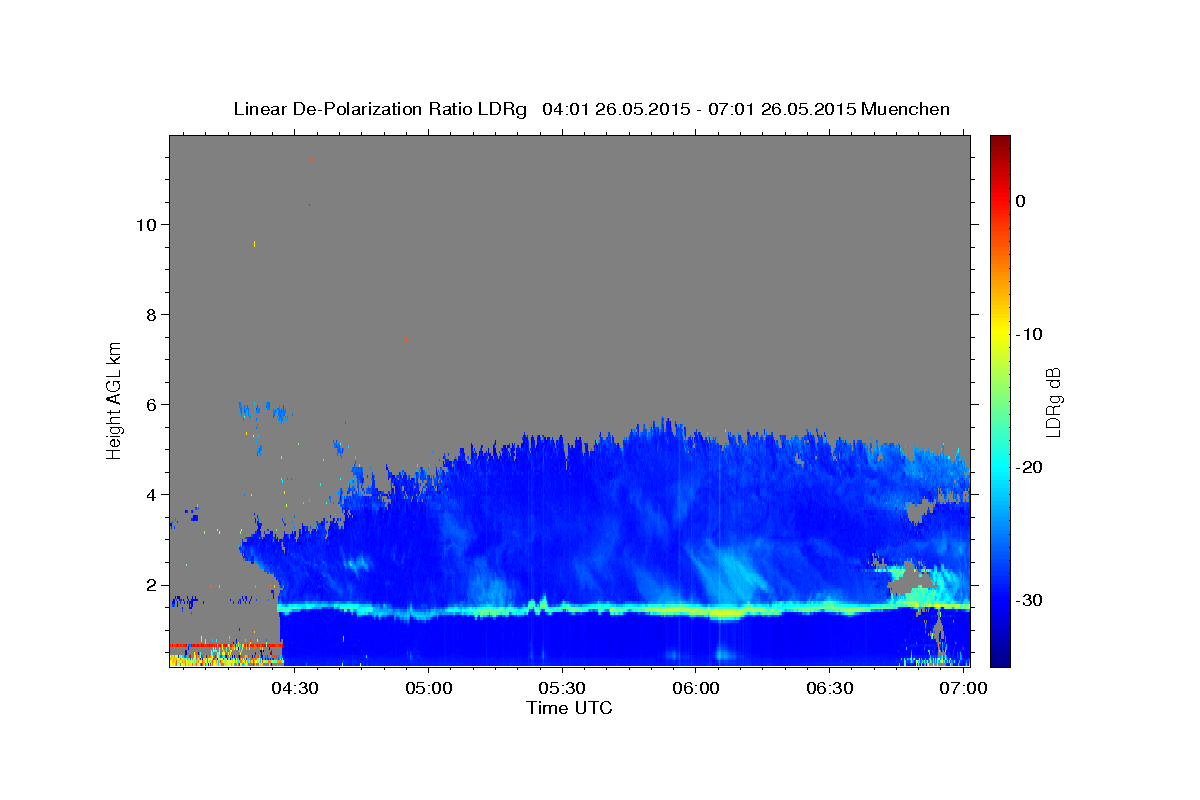Screen dimensions: 1200x800
Task: Click the 05:30 time tick label
Action: click(x=563, y=689)
